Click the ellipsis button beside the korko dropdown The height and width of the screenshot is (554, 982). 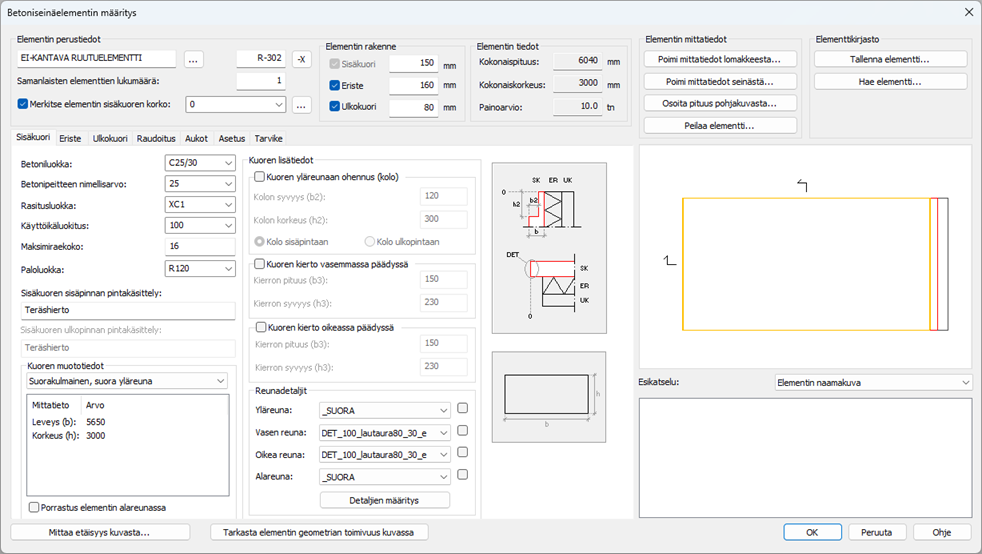[303, 104]
